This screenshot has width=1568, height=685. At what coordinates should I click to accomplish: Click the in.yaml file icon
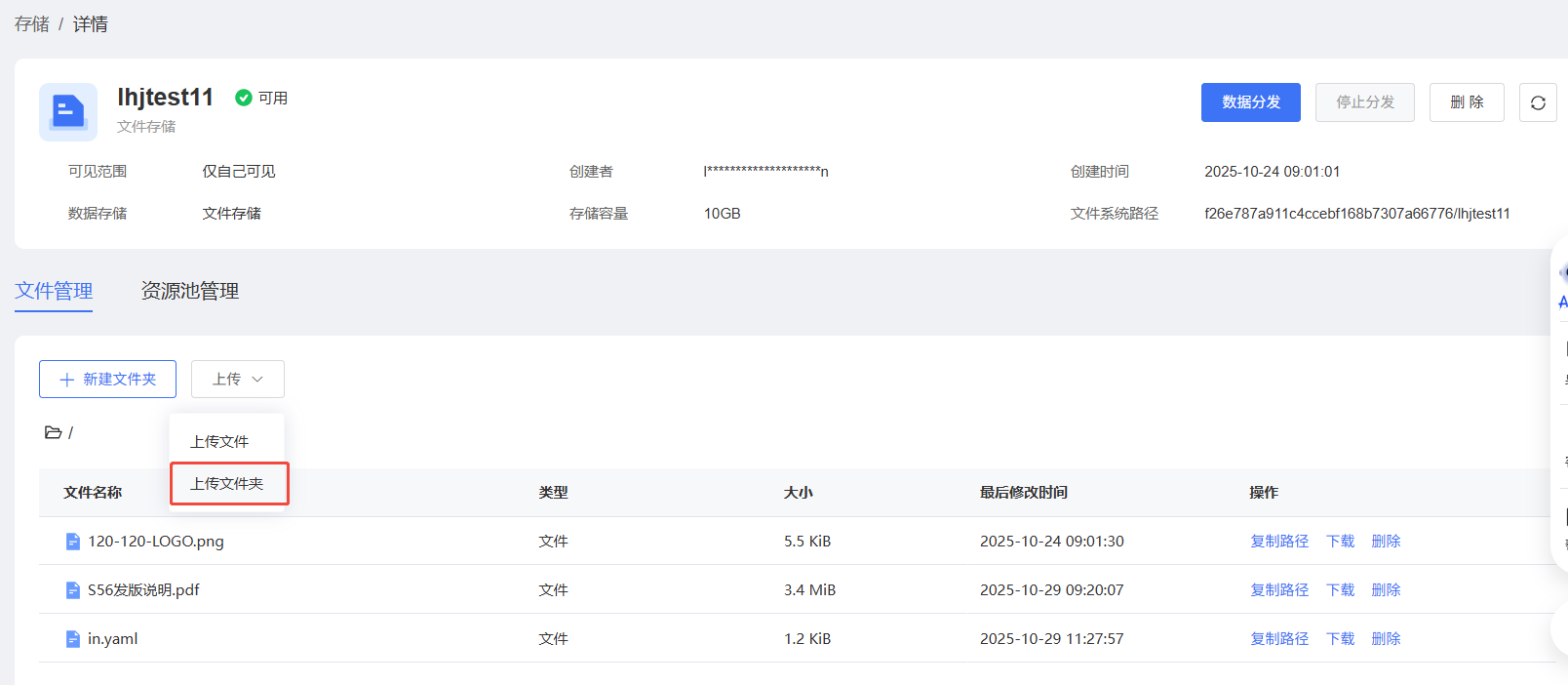coord(72,639)
